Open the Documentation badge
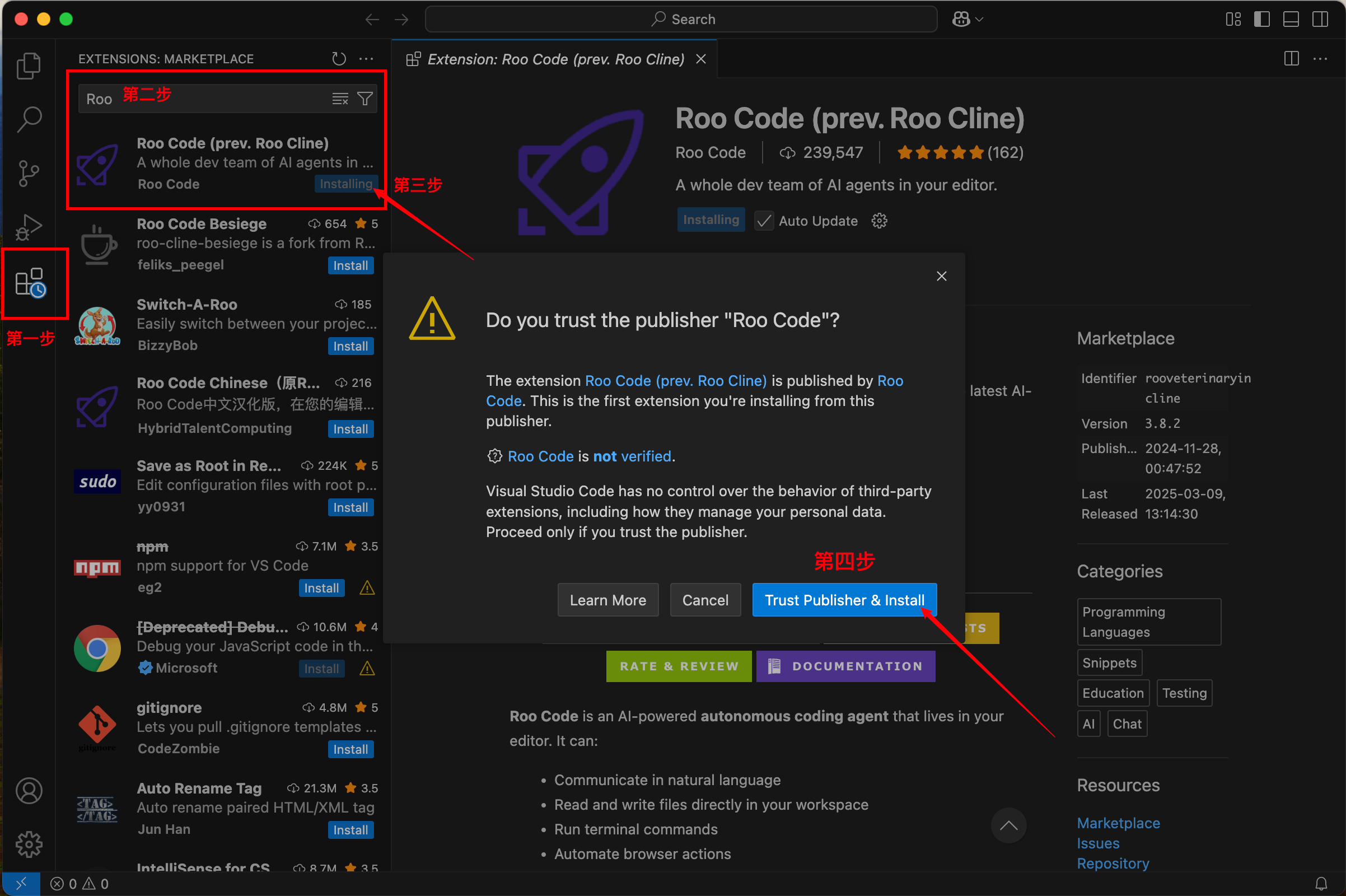Image resolution: width=1346 pixels, height=896 pixels. [845, 666]
